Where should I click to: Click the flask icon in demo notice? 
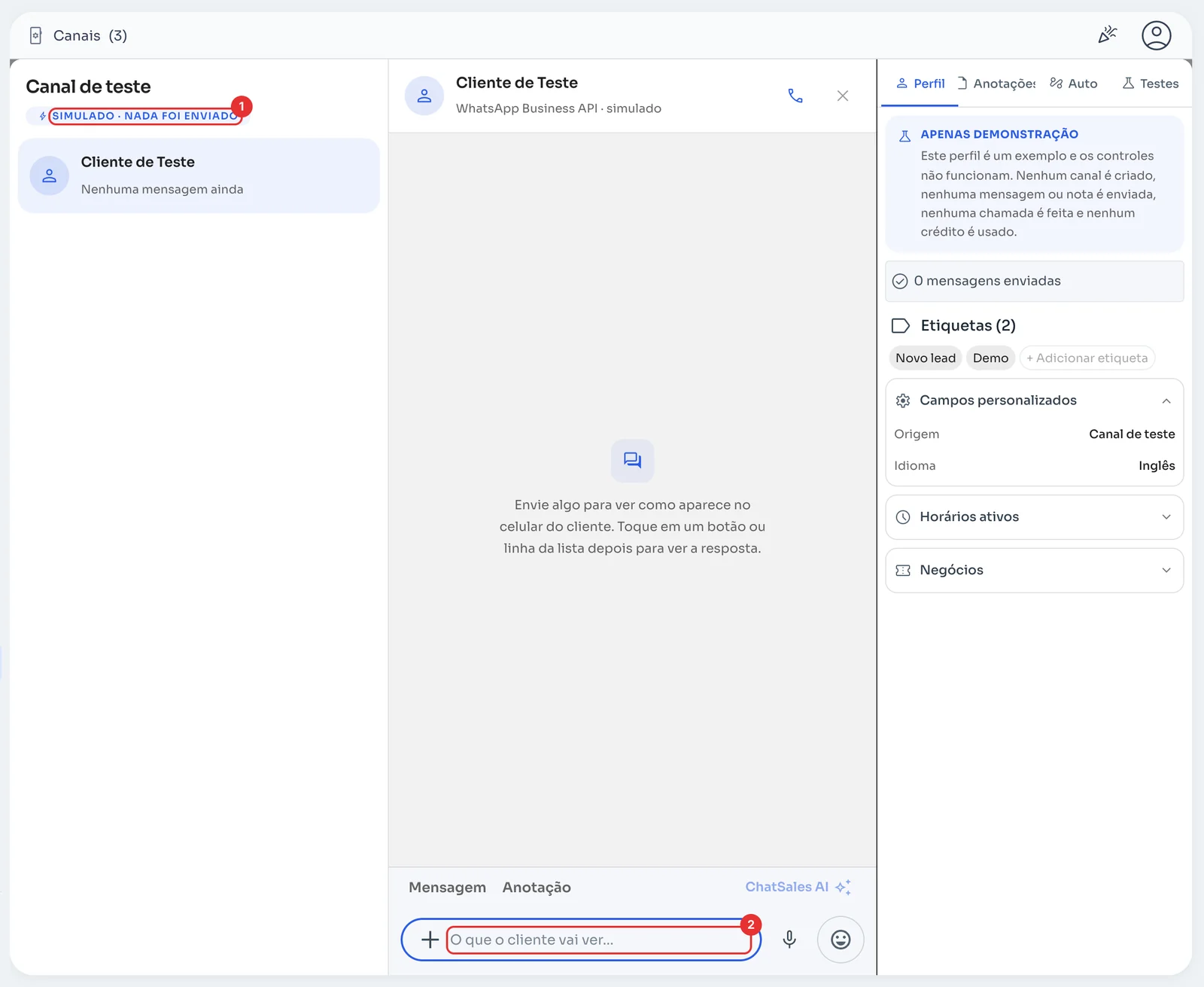click(x=905, y=136)
